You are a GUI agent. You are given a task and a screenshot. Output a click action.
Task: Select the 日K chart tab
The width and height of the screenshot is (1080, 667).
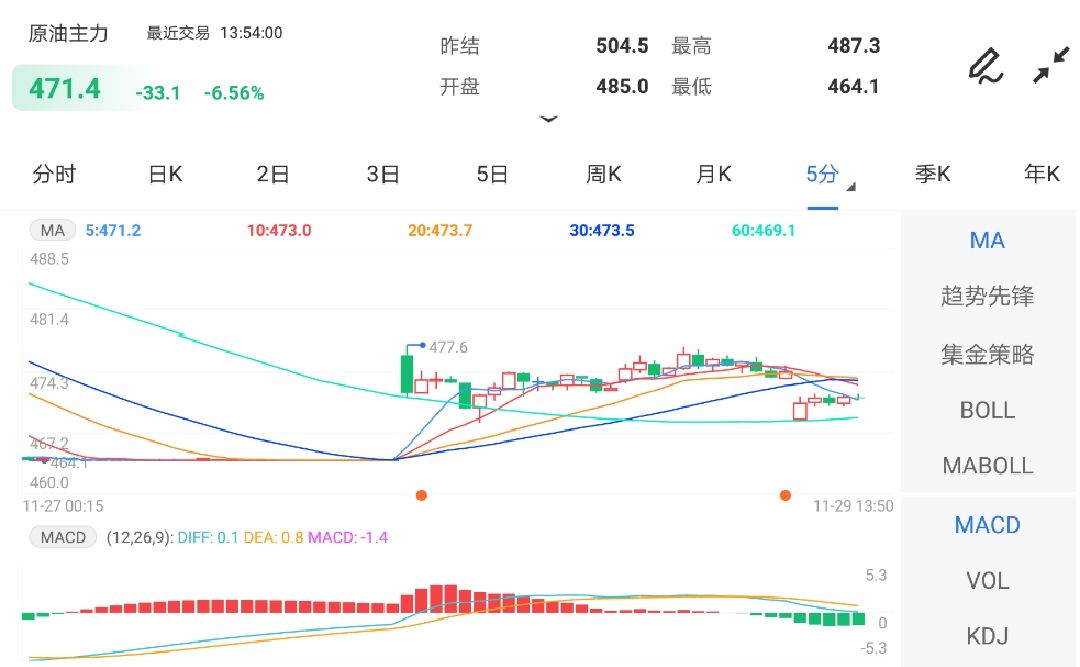point(165,175)
